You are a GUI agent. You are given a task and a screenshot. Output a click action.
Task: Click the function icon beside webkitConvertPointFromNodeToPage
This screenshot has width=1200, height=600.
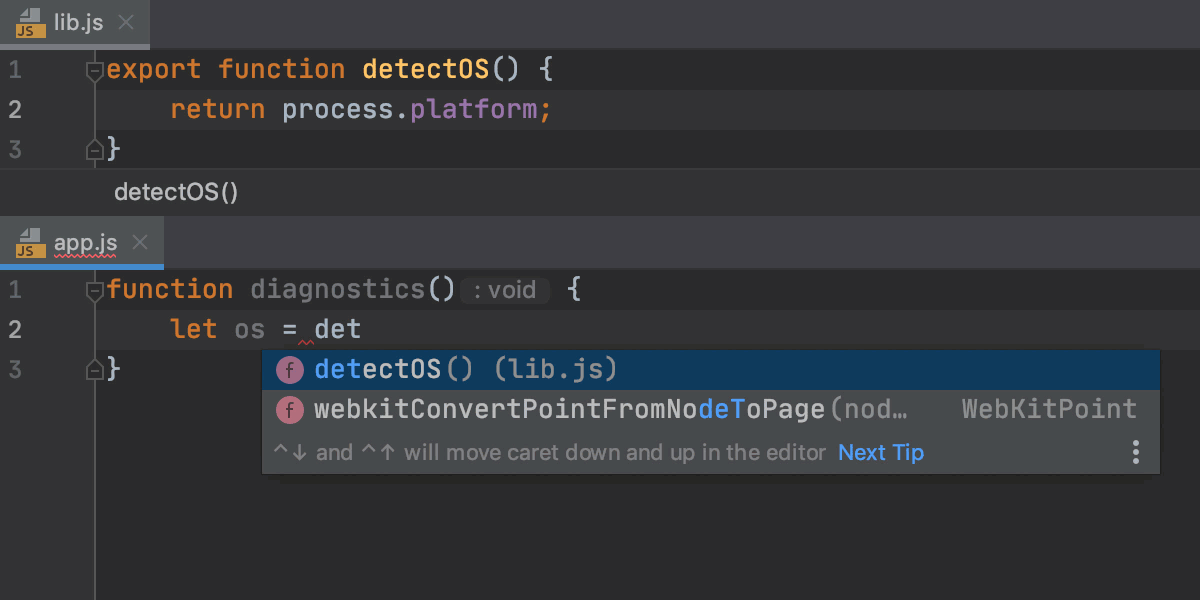coord(289,409)
